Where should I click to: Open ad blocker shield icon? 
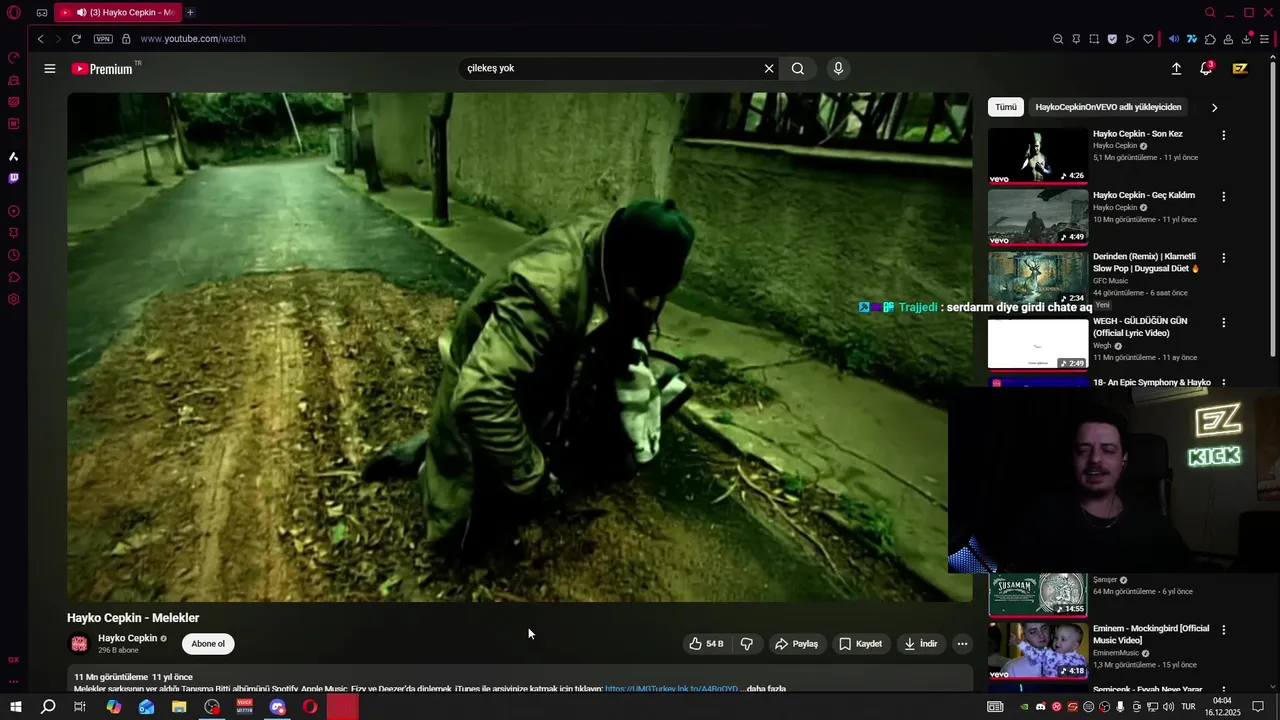point(1112,39)
